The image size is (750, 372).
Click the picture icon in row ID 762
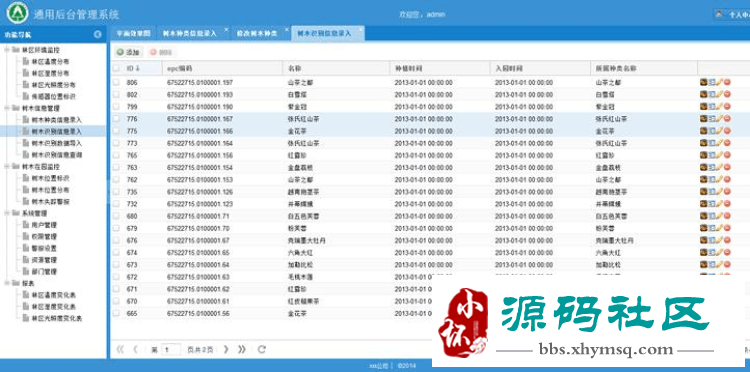(x=704, y=179)
